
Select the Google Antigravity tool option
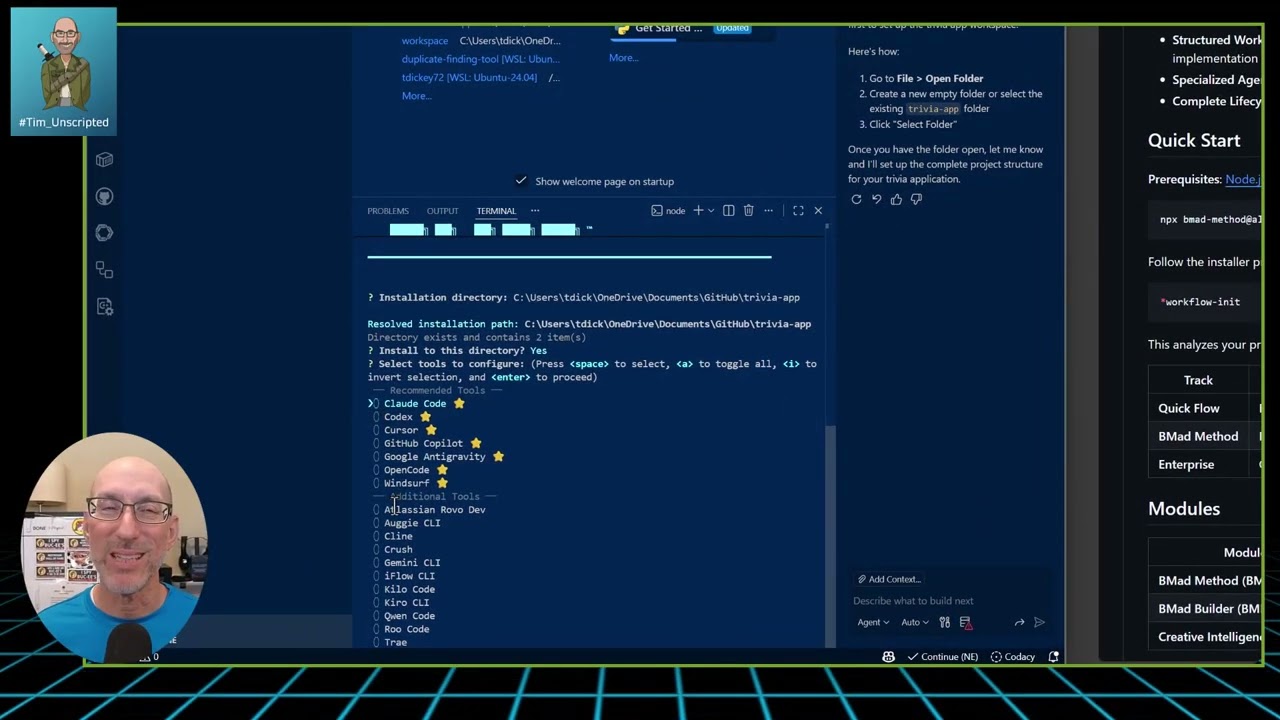pos(434,457)
